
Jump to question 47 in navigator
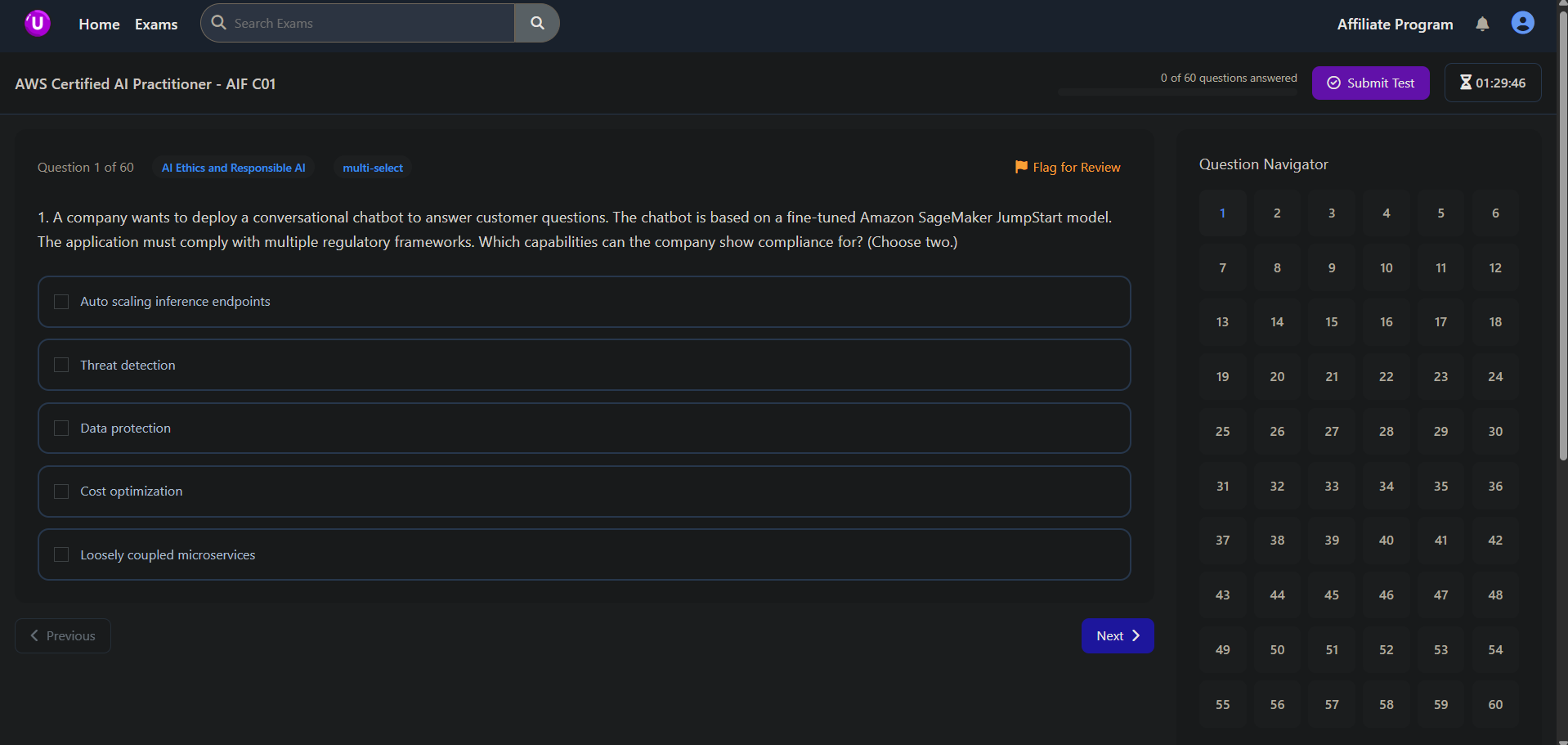(x=1441, y=595)
